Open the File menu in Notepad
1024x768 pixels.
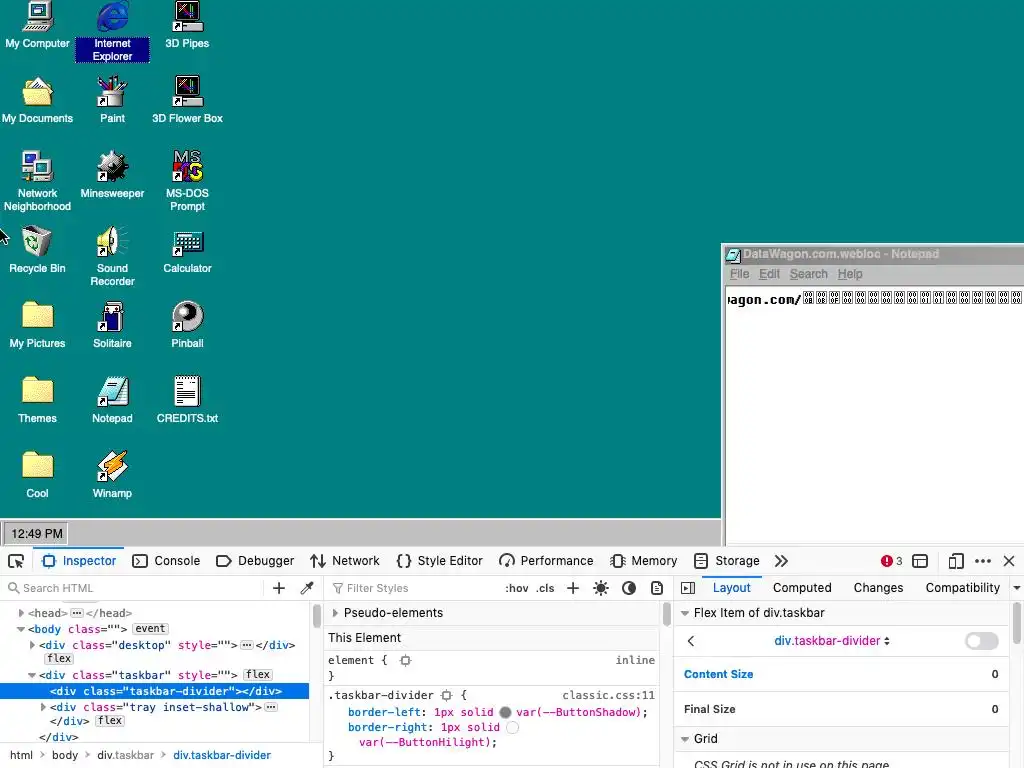[x=739, y=274]
